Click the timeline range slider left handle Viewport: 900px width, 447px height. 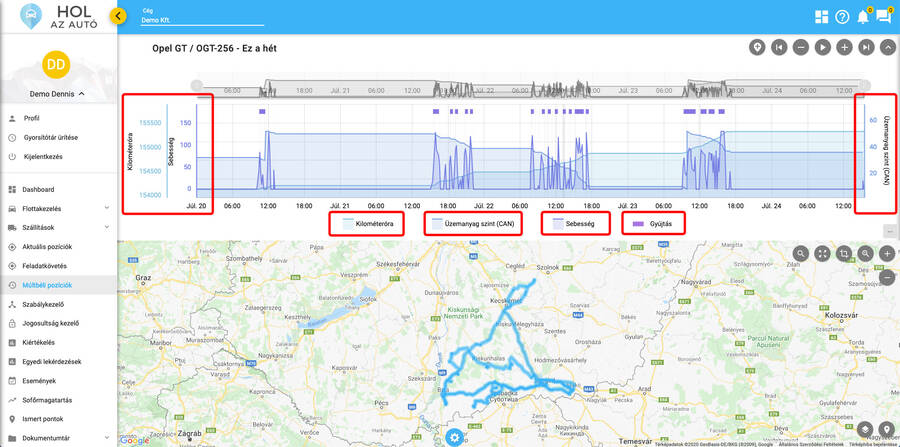[198, 87]
